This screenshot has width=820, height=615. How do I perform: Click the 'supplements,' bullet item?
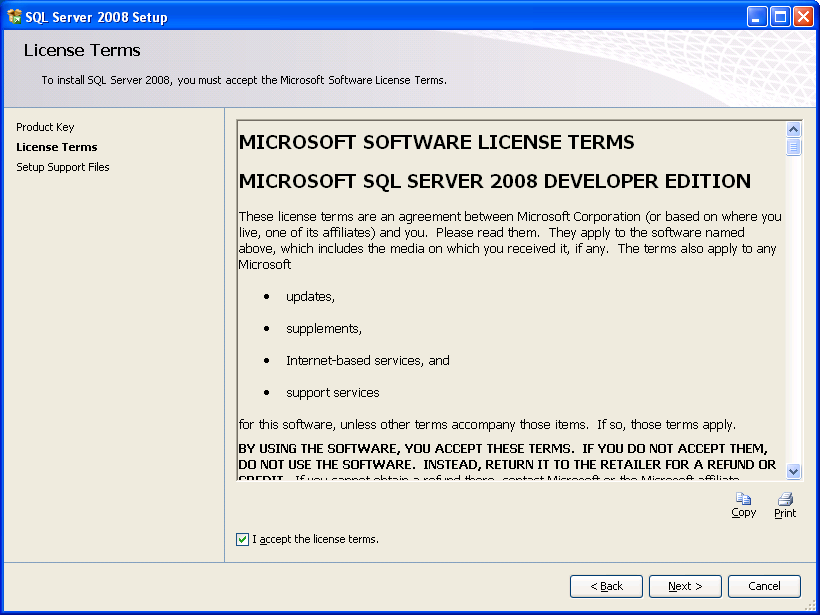[324, 329]
